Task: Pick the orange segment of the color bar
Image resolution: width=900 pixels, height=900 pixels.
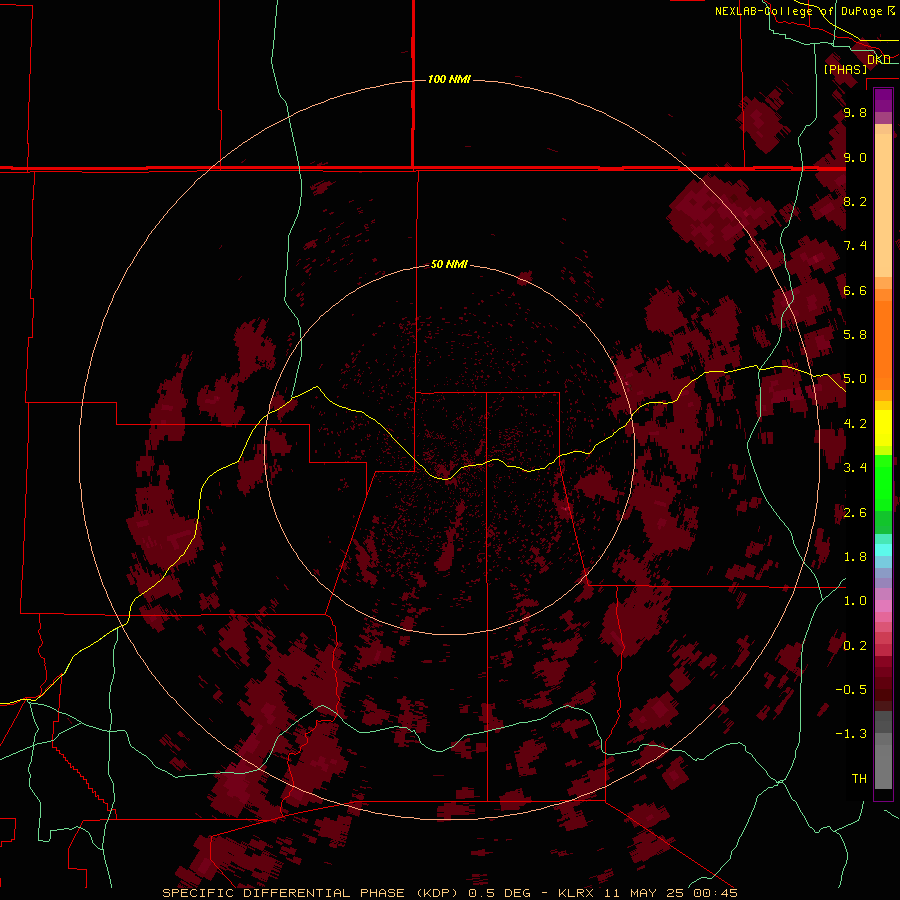Action: tap(883, 344)
